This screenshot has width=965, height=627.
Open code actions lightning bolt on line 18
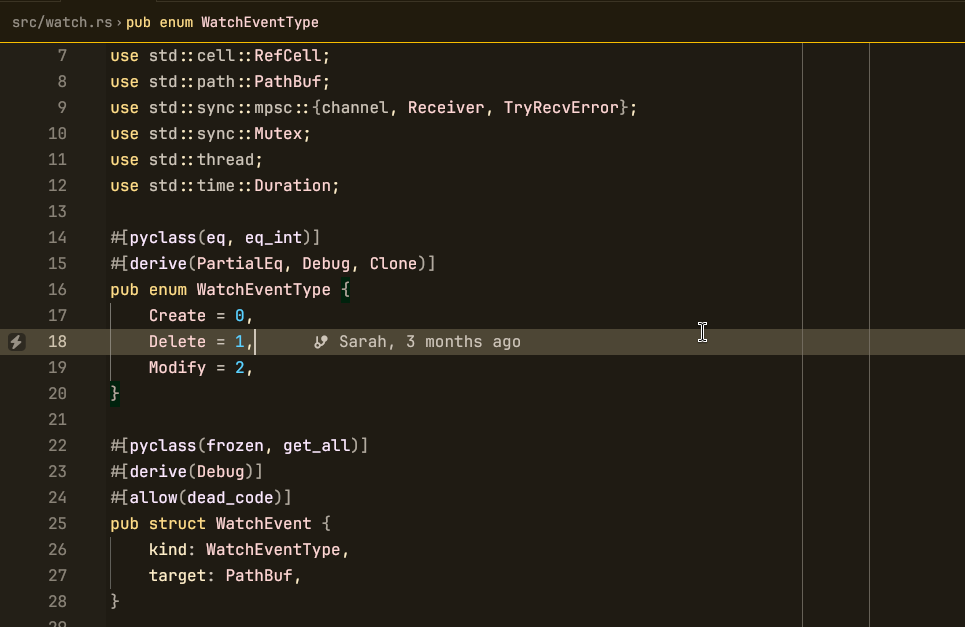tap(17, 341)
